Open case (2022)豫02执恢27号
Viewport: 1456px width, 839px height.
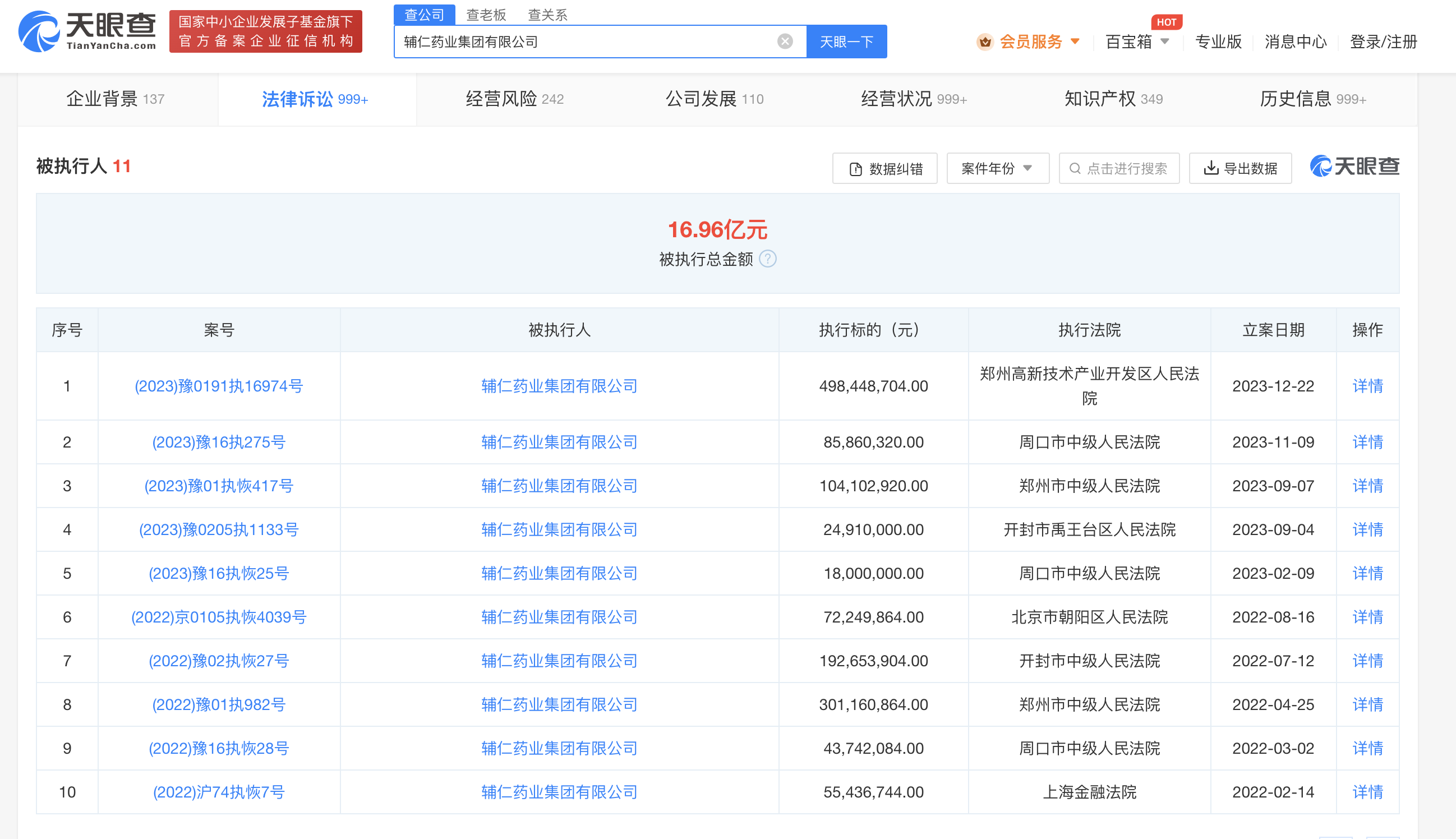(219, 661)
